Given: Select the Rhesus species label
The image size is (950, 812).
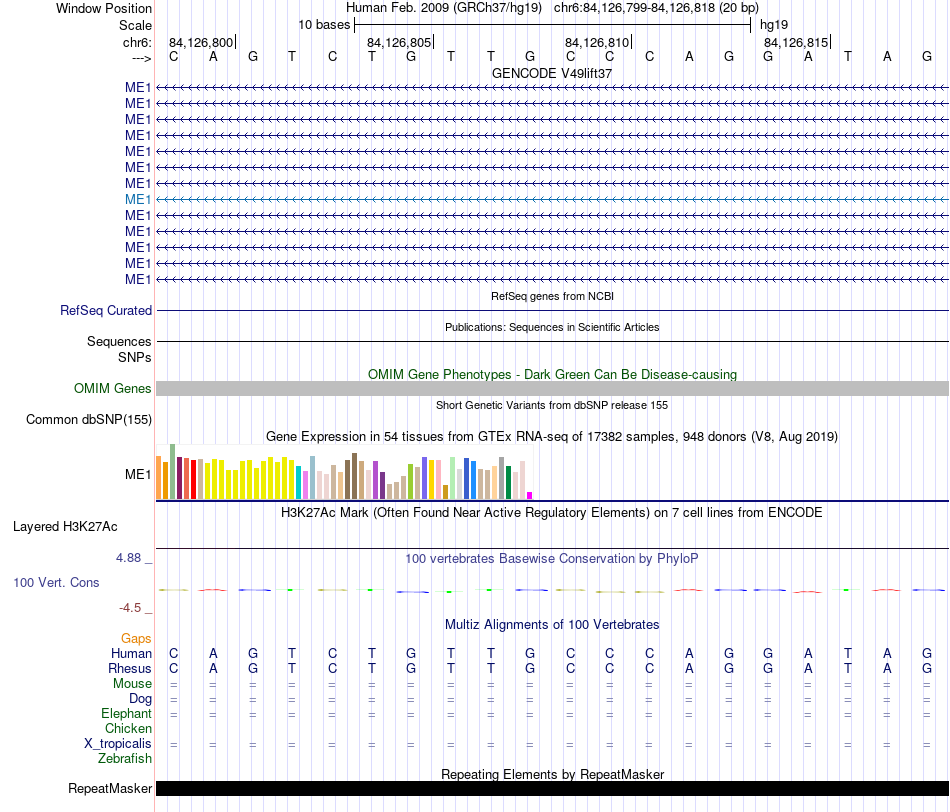Looking at the screenshot, I should coord(130,668).
